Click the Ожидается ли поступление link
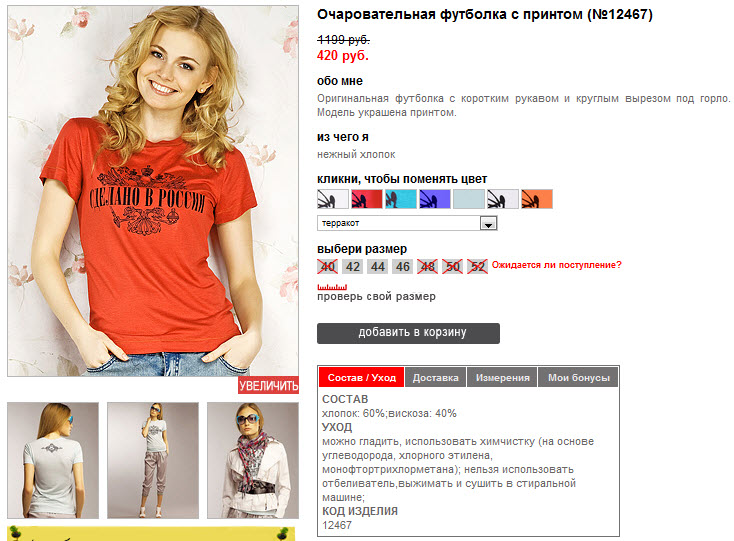Image resolution: width=734 pixels, height=541 pixels. (557, 265)
